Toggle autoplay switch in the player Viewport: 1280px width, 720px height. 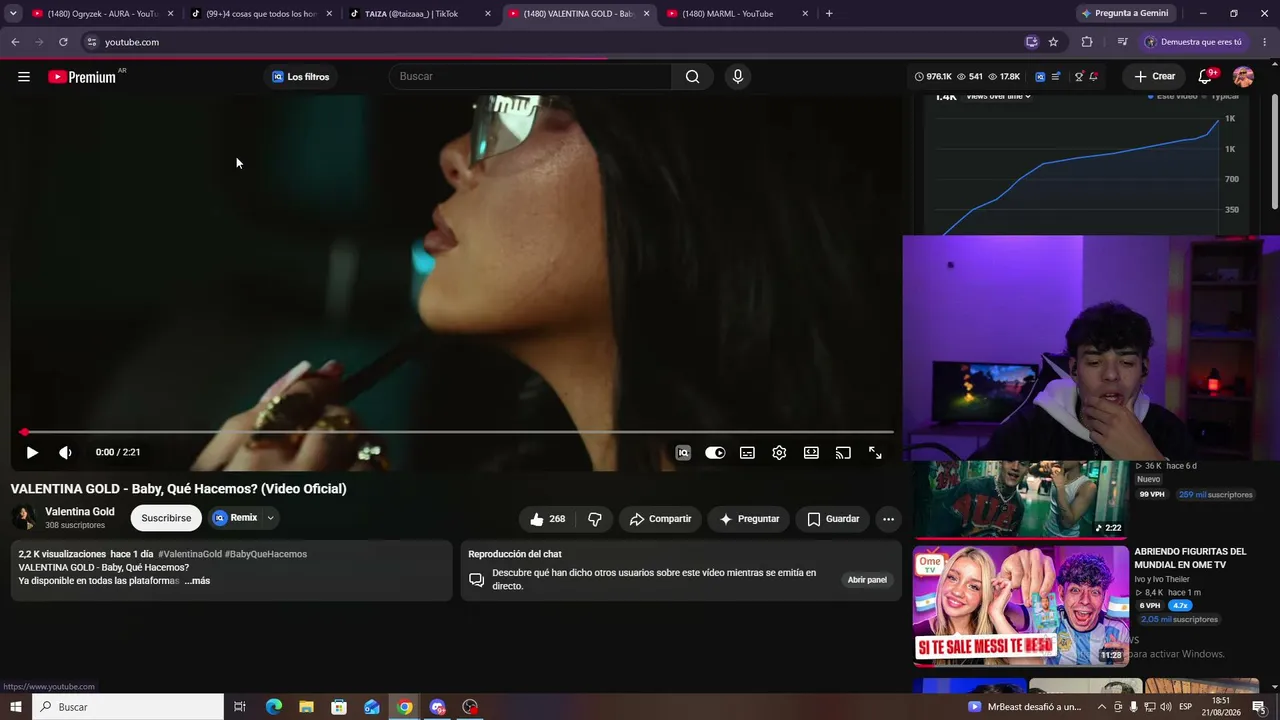715,453
